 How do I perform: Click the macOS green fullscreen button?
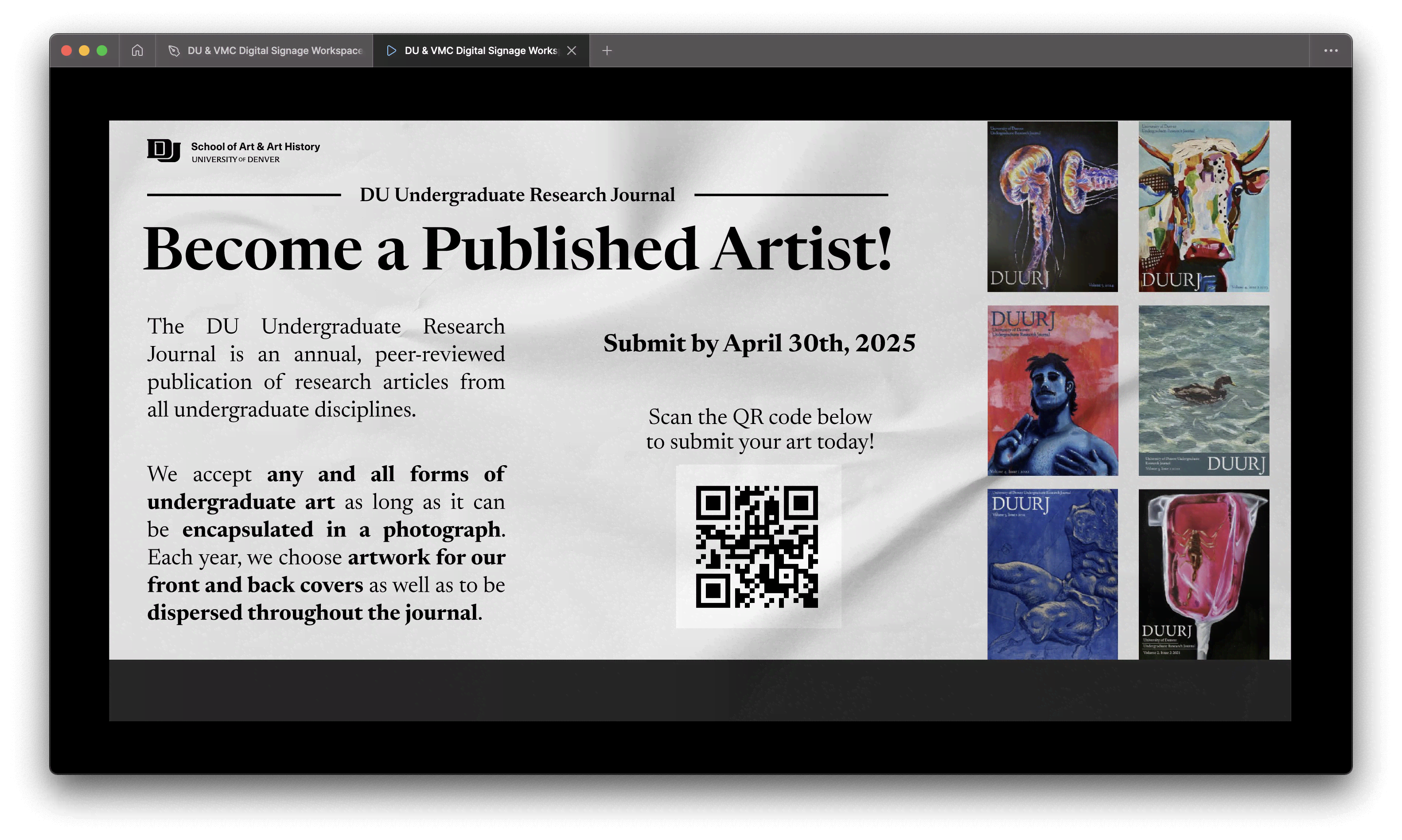click(x=102, y=51)
